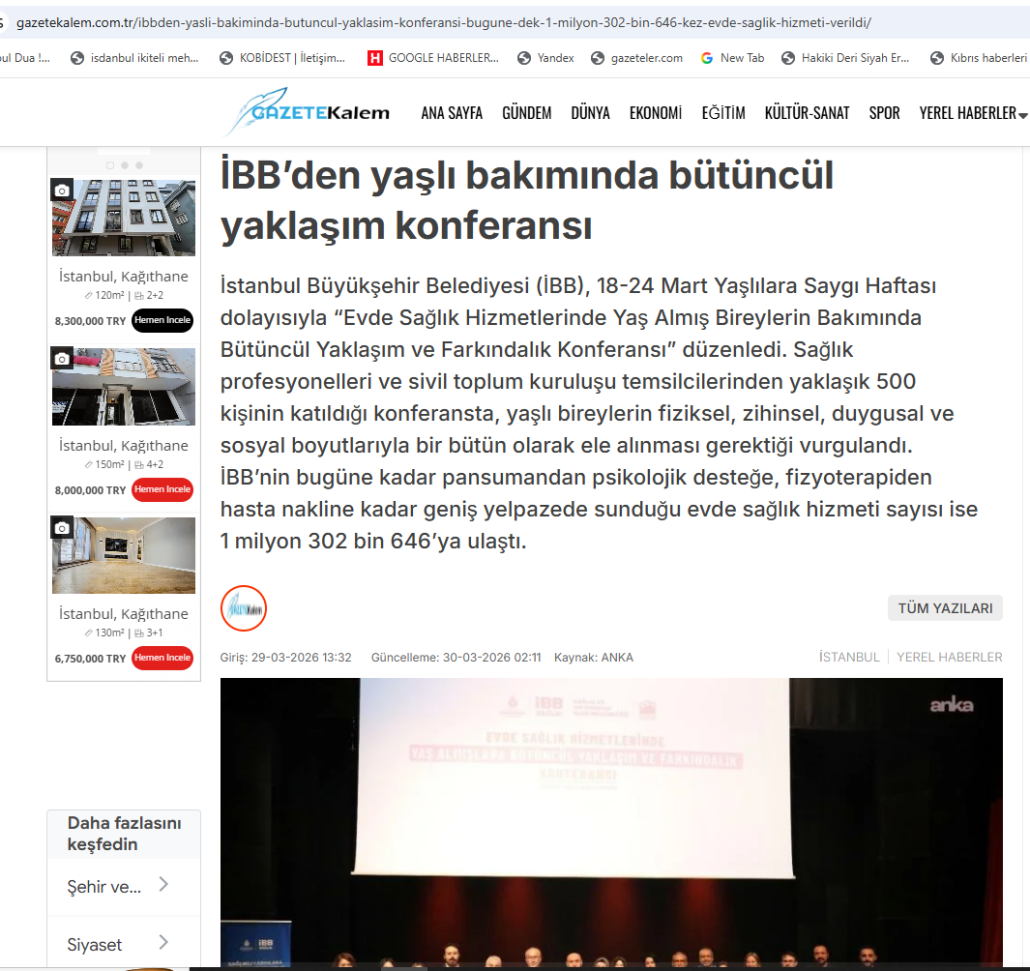1030x971 pixels.
Task: Open the KÜLTÜR-SANAT menu item
Action: (x=806, y=113)
